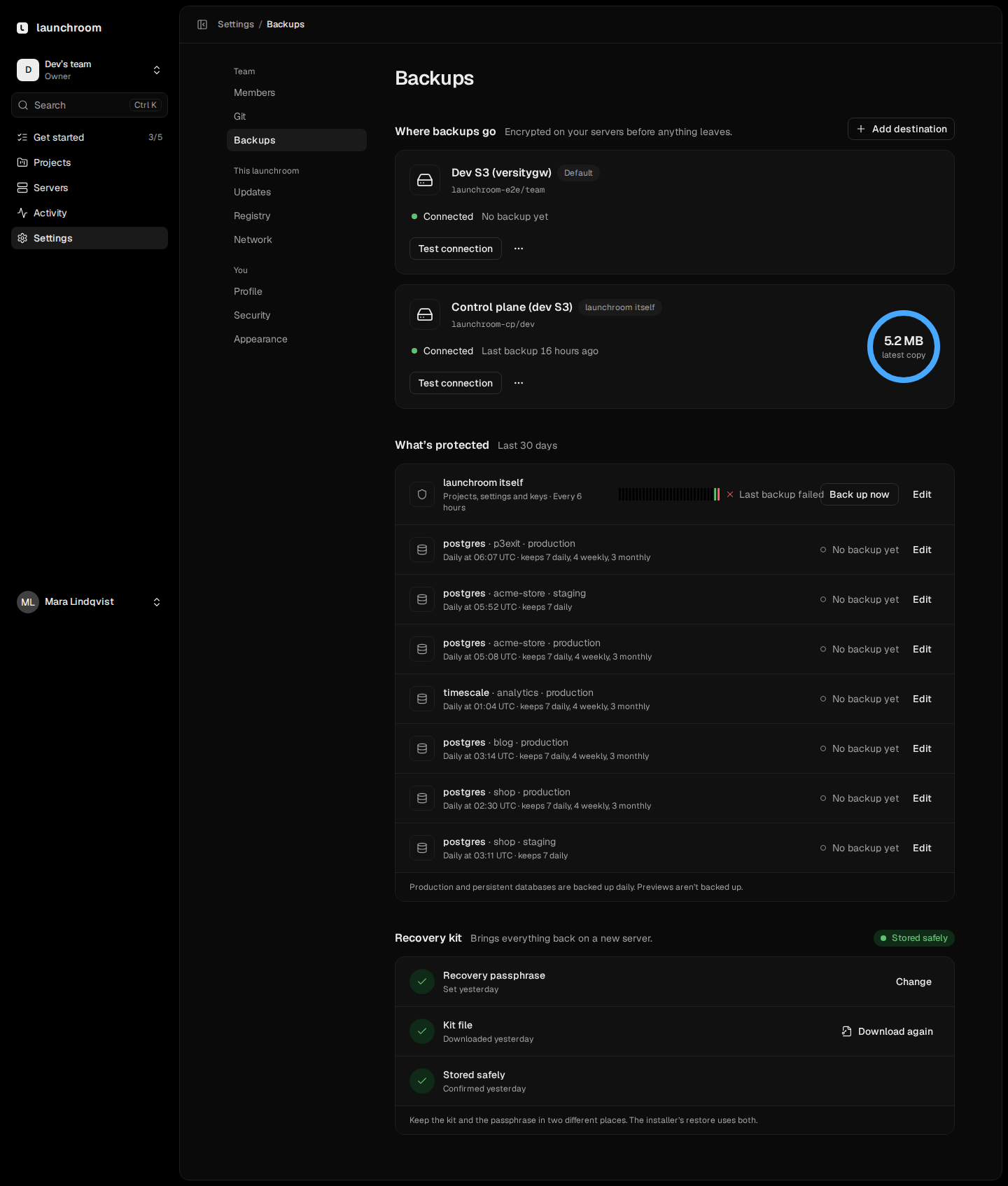Click Back up now button
This screenshot has width=1008, height=1186.
[x=860, y=494]
